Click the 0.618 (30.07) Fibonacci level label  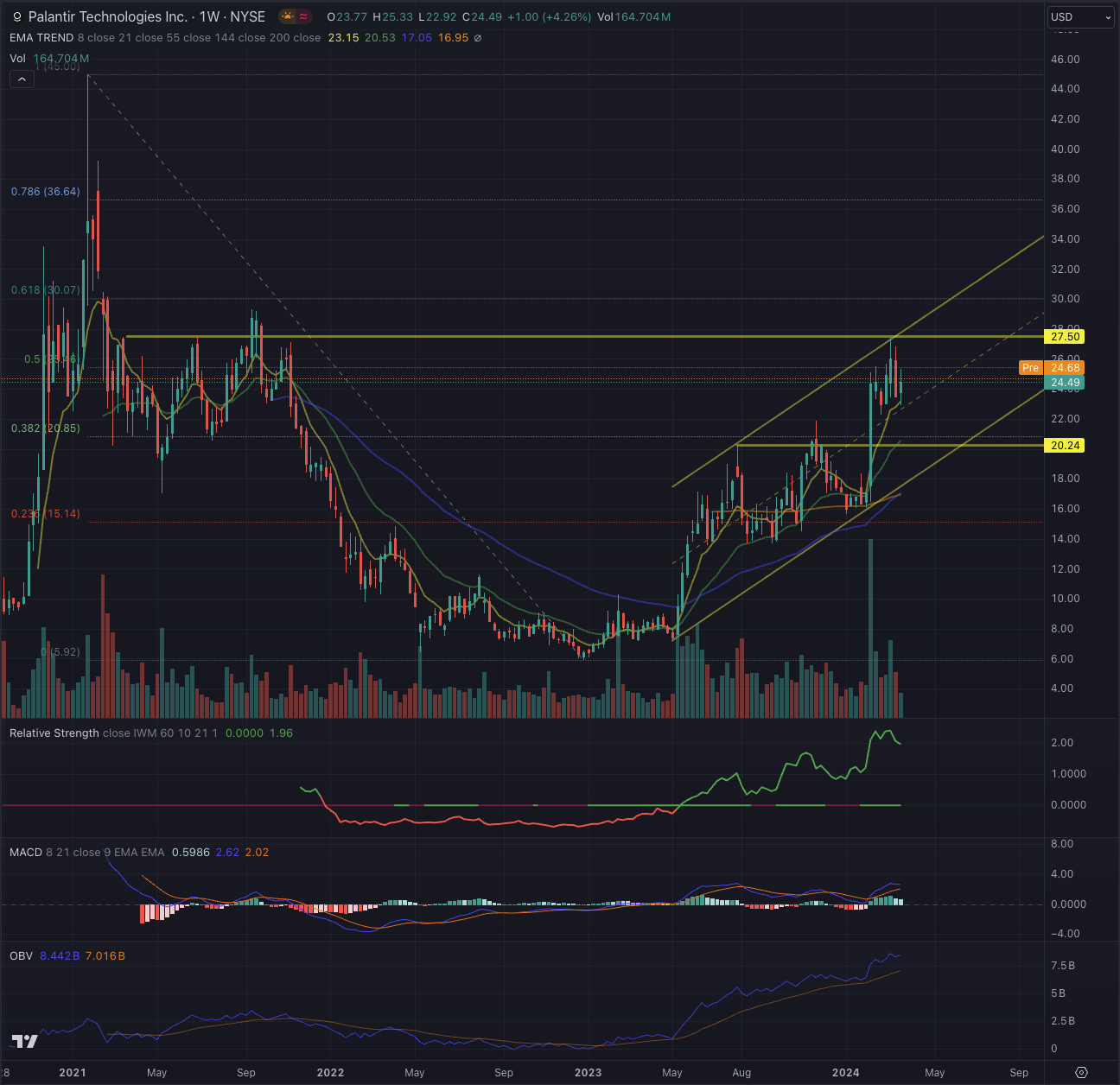pos(46,290)
